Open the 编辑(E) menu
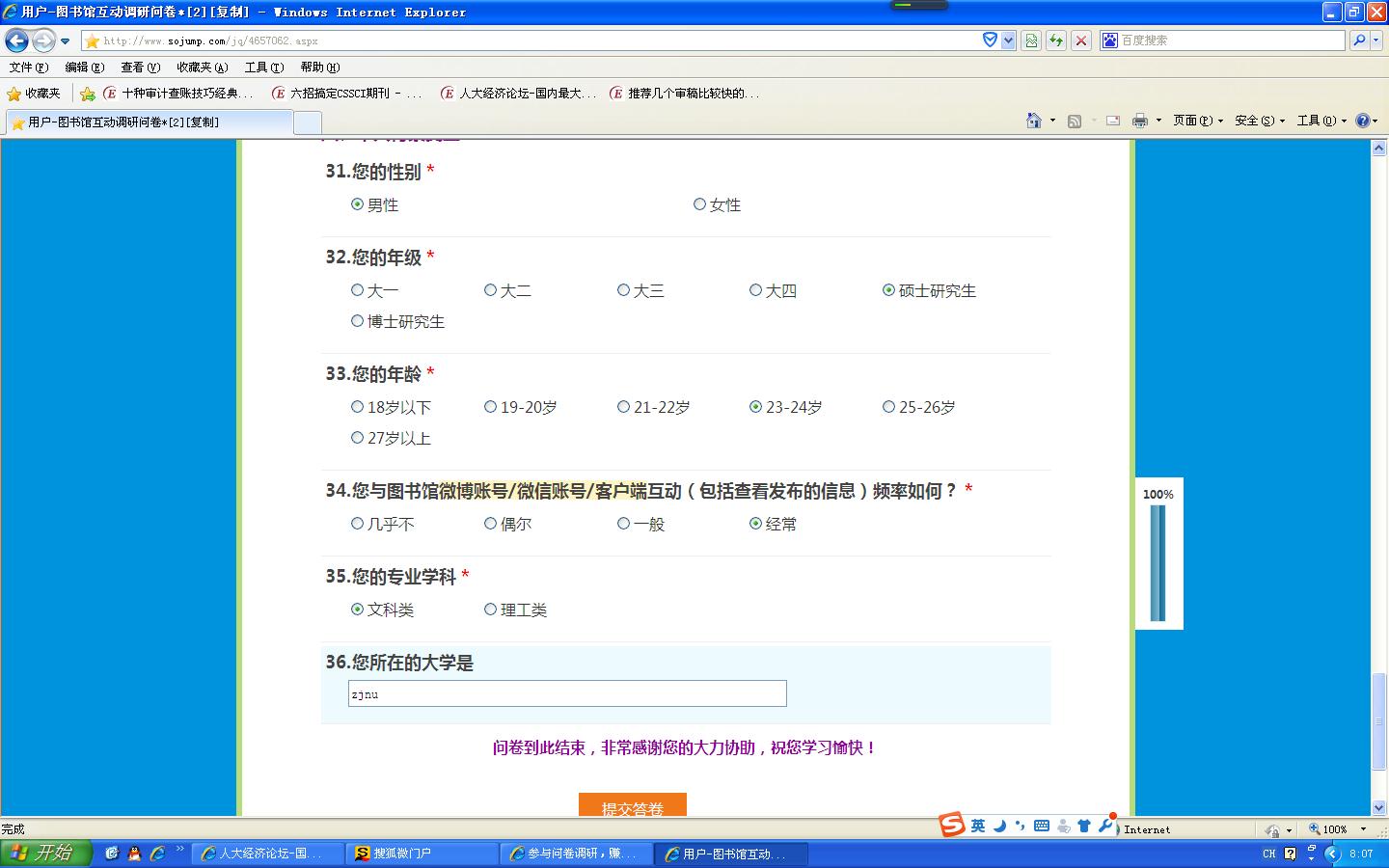Image resolution: width=1389 pixels, height=868 pixels. pyautogui.click(x=85, y=68)
